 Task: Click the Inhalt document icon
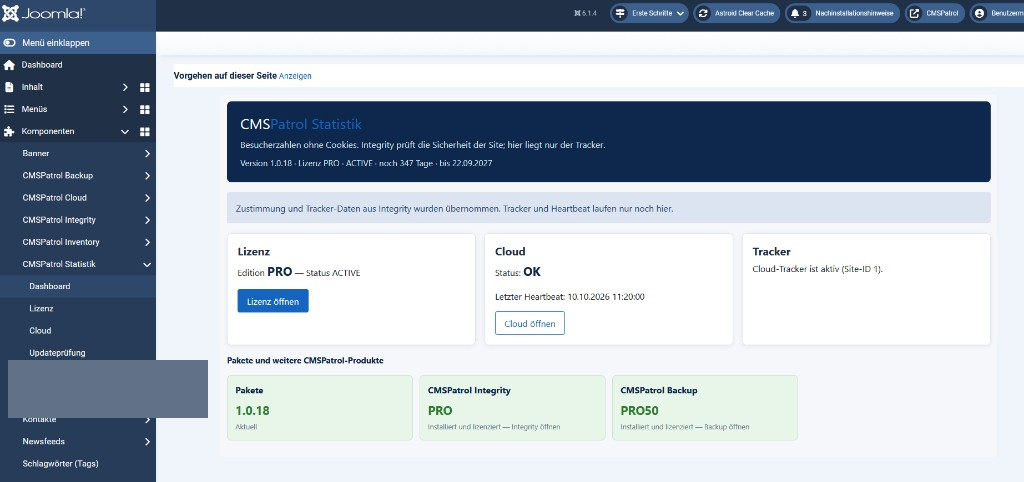tap(9, 87)
